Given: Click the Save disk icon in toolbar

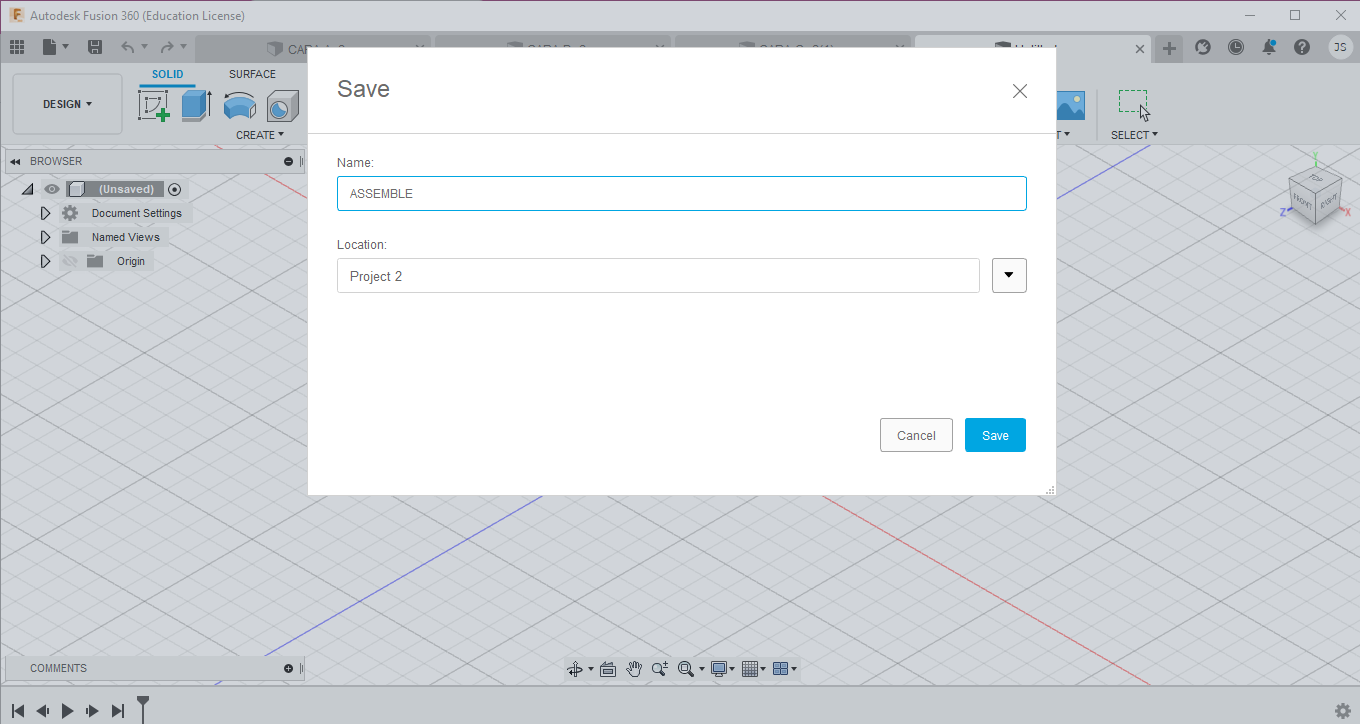Looking at the screenshot, I should 95,47.
